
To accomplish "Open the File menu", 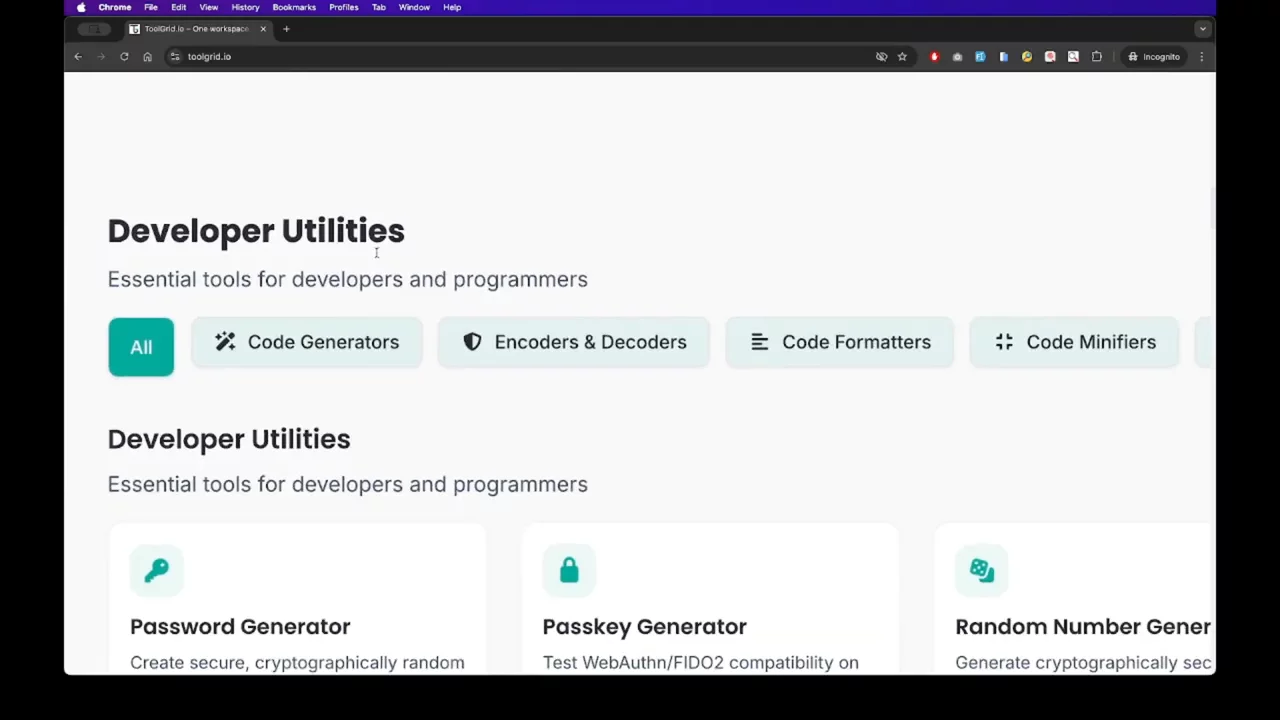I will click(151, 7).
